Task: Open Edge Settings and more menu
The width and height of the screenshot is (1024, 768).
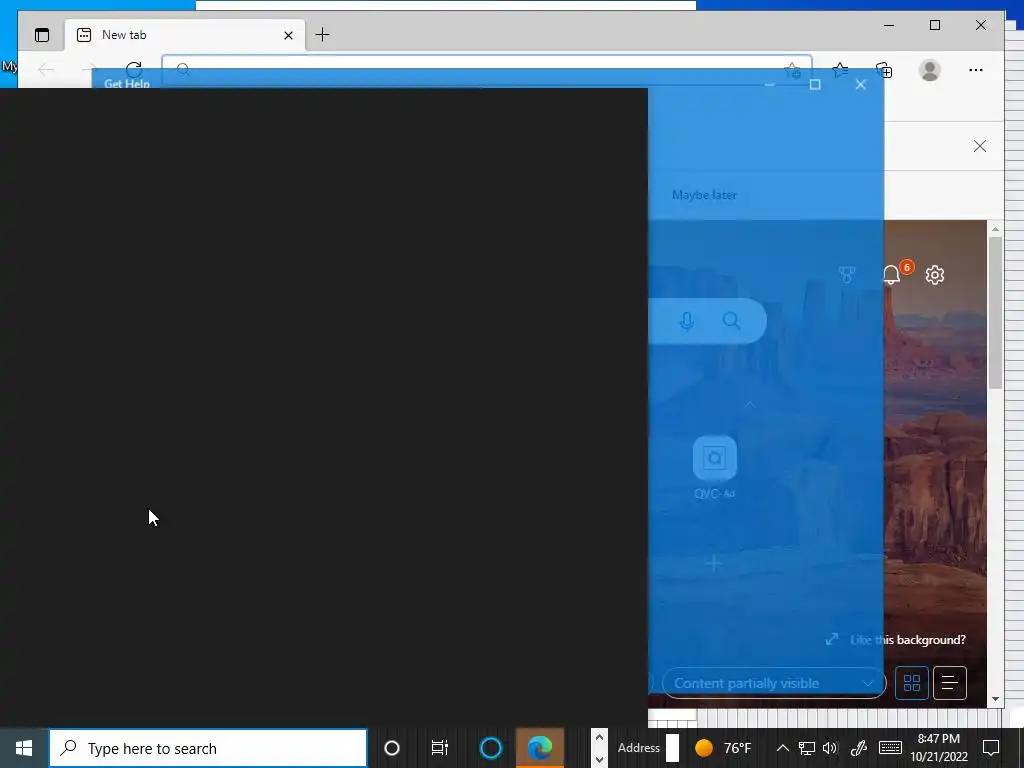Action: [976, 70]
